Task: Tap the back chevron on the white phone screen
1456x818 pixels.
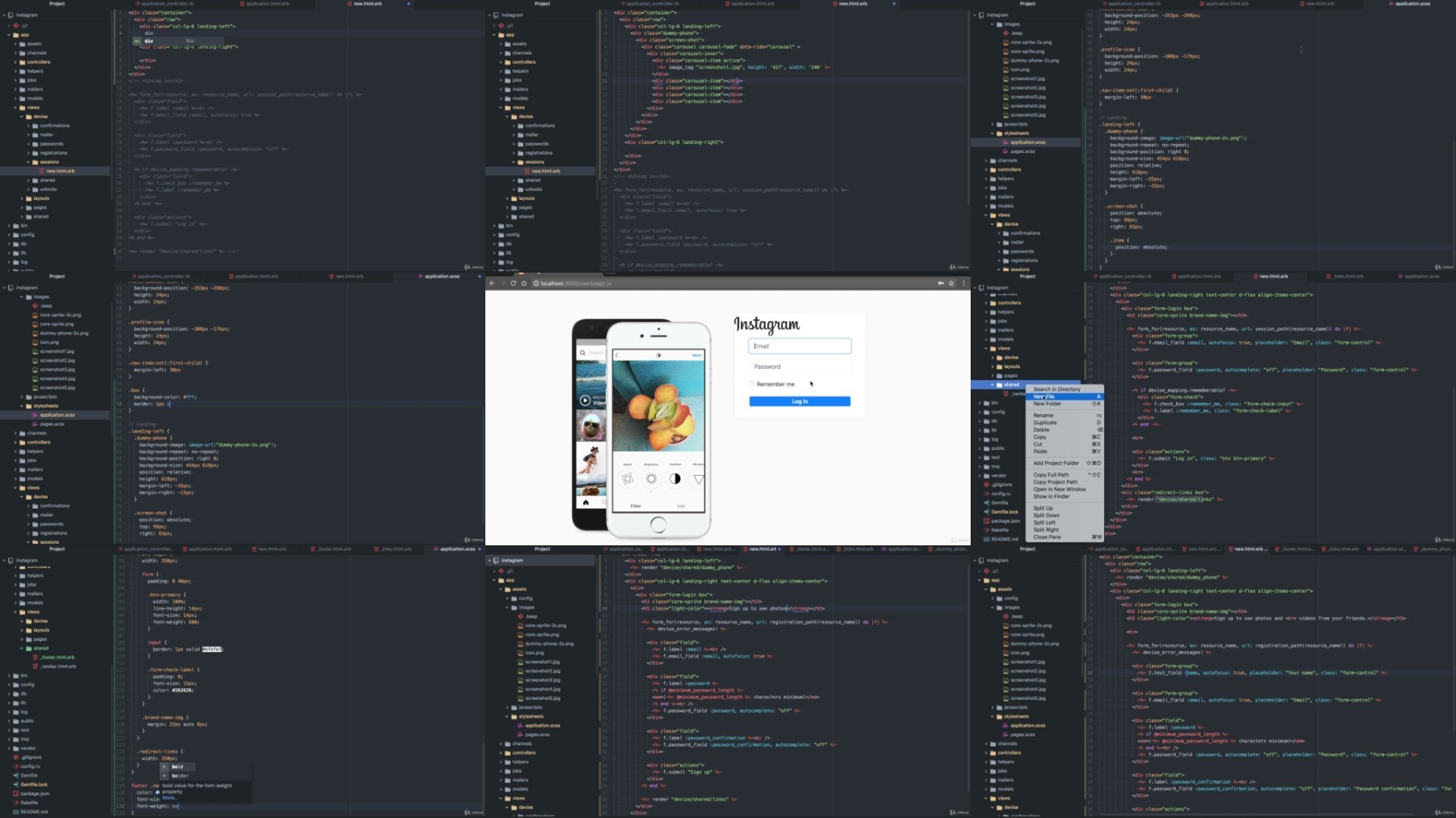Action: [616, 355]
